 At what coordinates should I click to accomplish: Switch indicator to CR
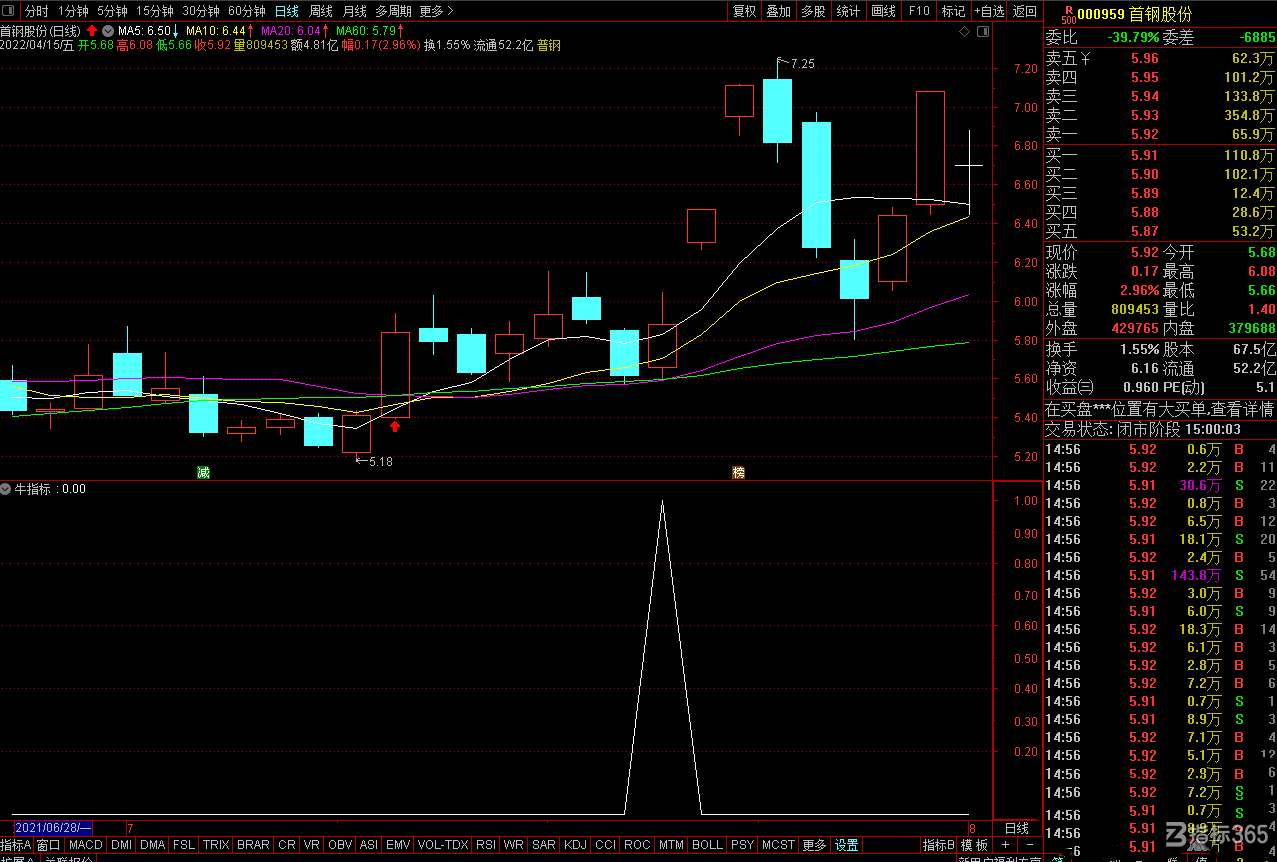287,845
